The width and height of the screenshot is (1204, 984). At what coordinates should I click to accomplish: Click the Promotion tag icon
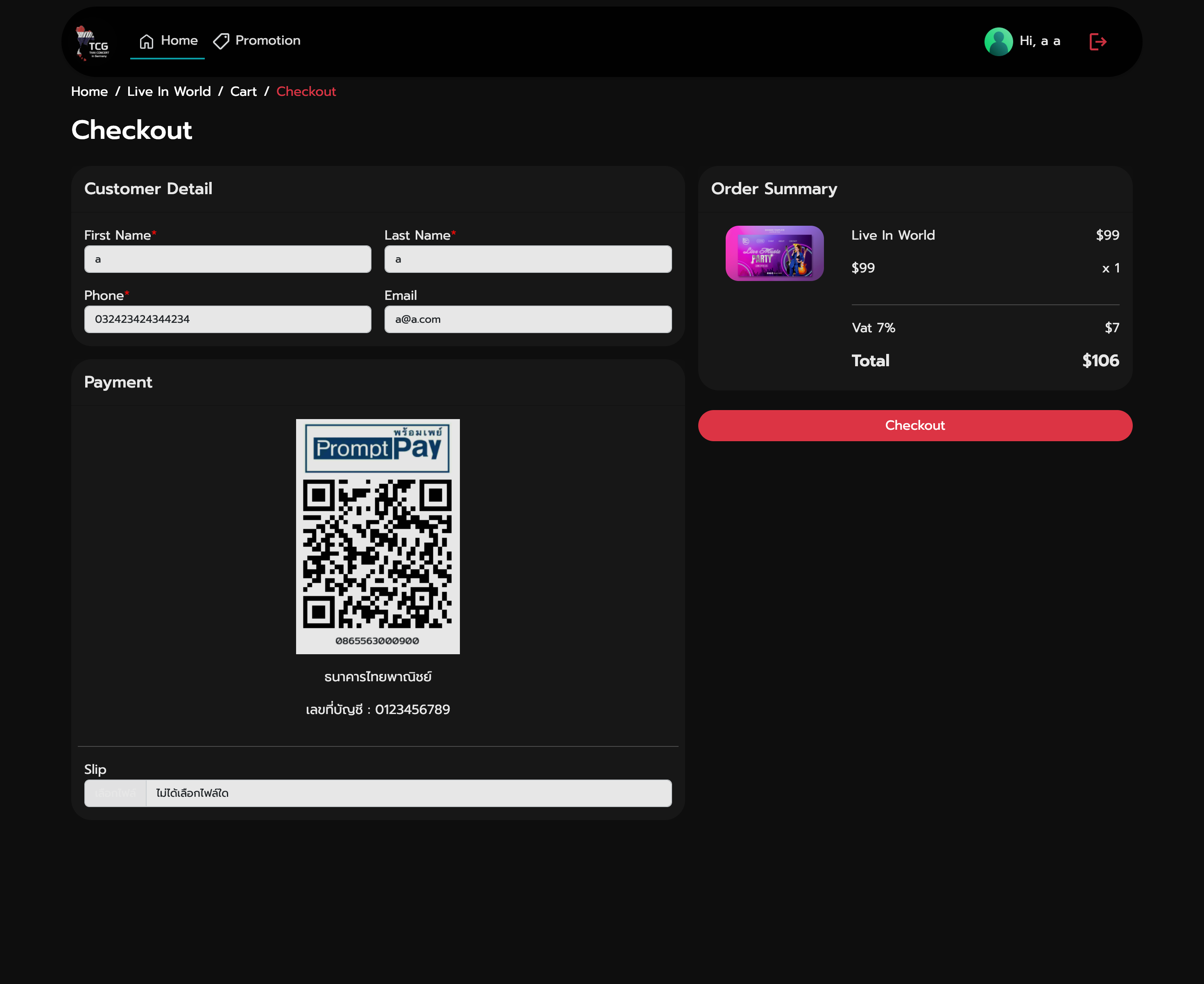click(x=221, y=41)
